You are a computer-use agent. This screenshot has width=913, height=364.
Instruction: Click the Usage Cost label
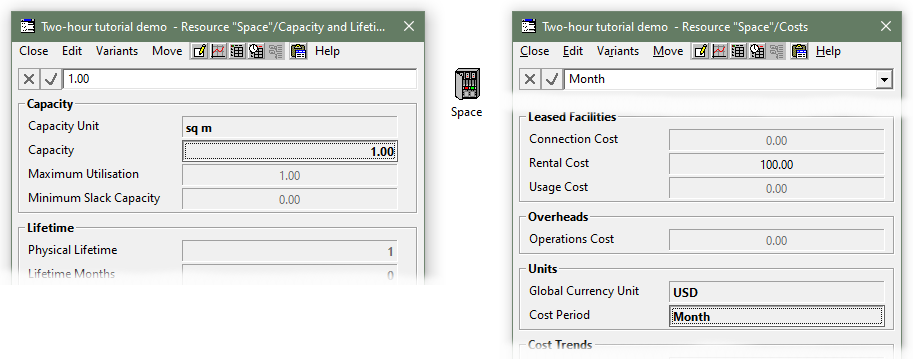pyautogui.click(x=558, y=187)
